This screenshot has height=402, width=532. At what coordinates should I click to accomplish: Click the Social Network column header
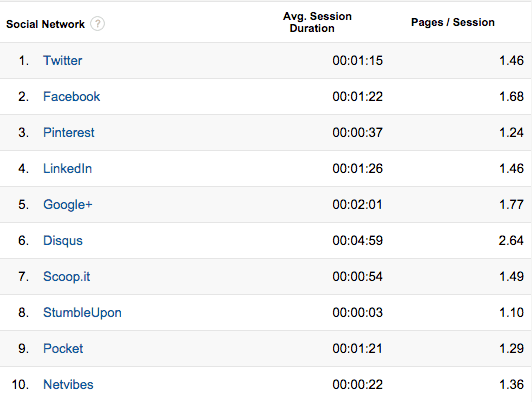pos(45,24)
